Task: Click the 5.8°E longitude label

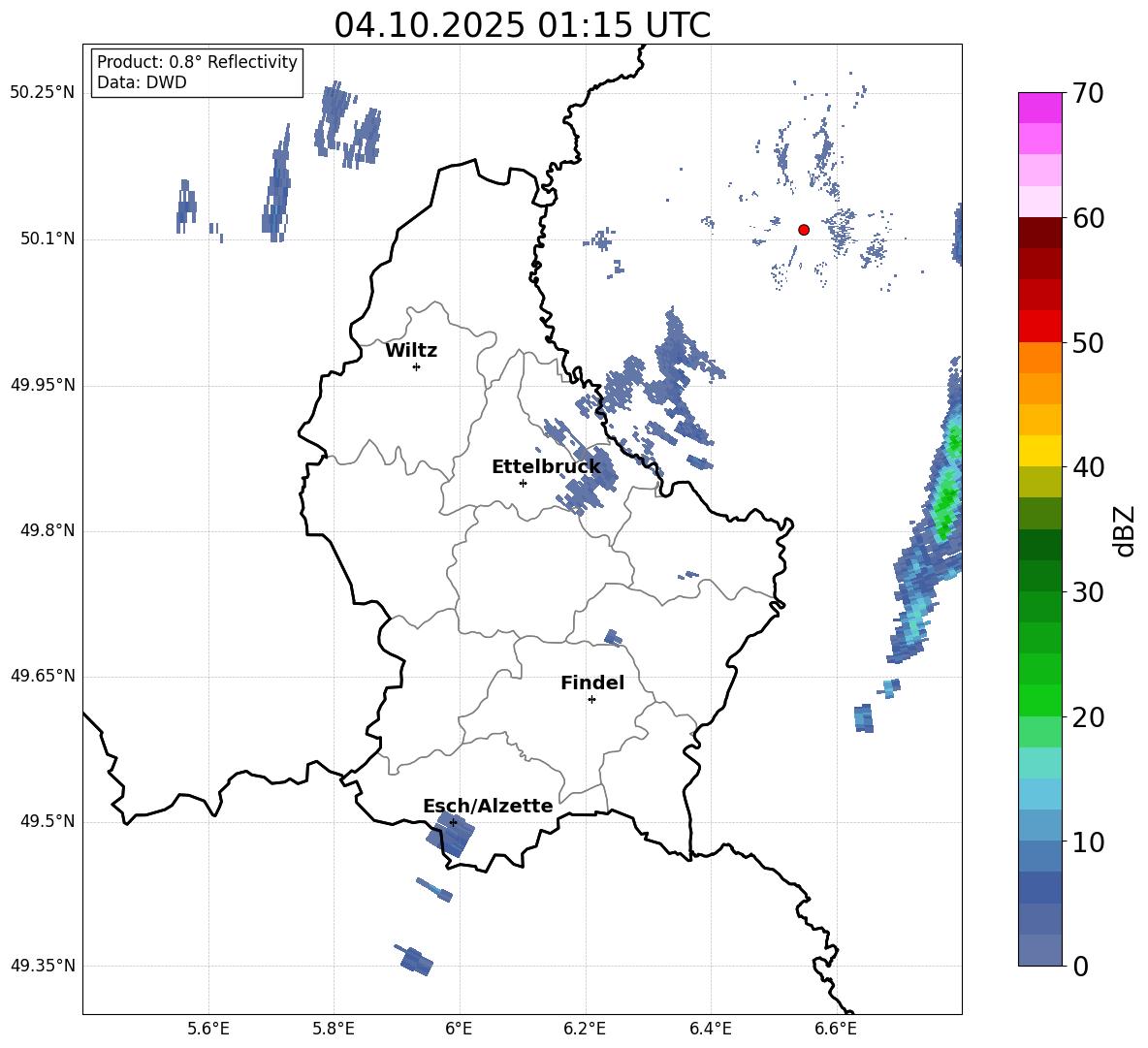Action: tap(334, 1029)
